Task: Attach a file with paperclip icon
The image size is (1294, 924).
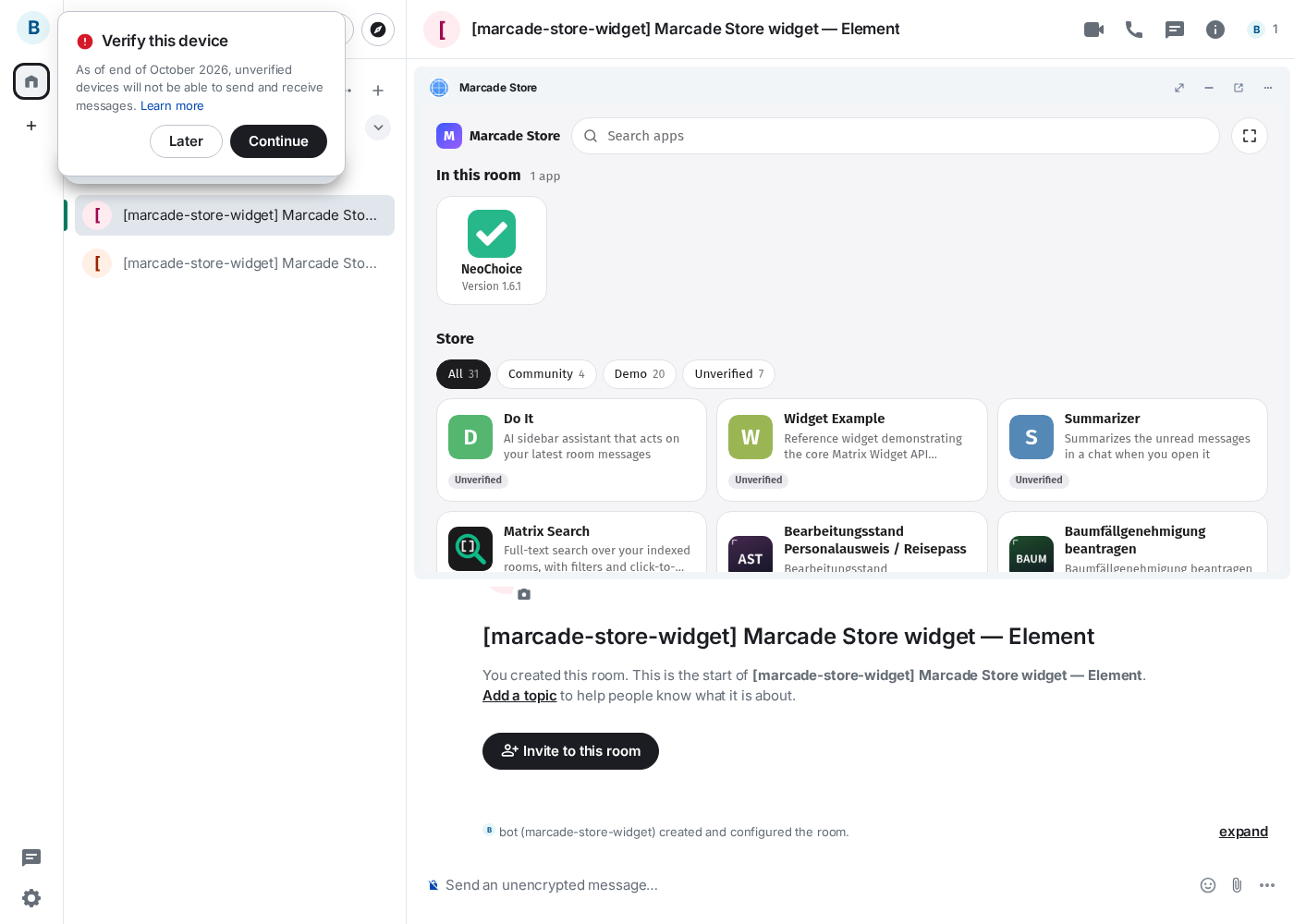Action: [1237, 885]
